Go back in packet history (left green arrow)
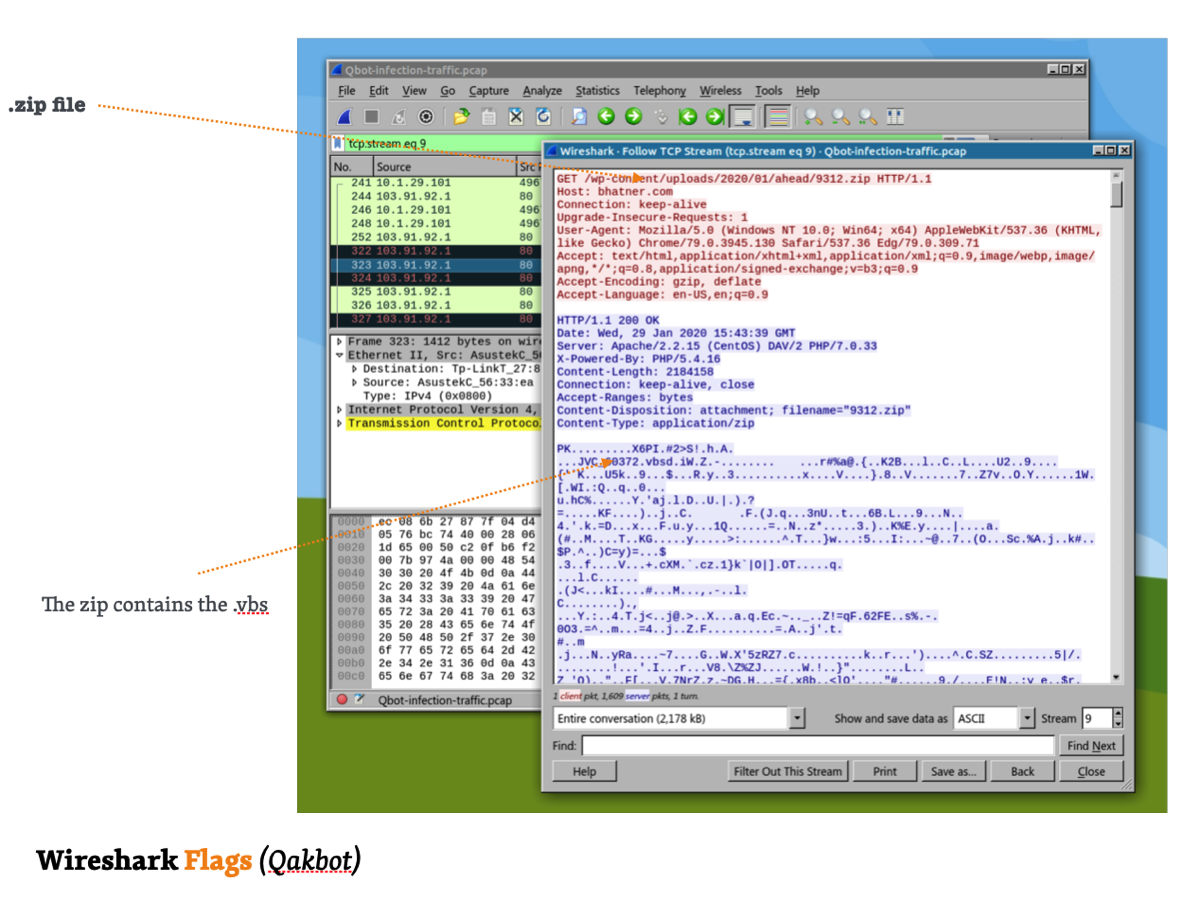This screenshot has height=900, width=1200. pos(606,117)
